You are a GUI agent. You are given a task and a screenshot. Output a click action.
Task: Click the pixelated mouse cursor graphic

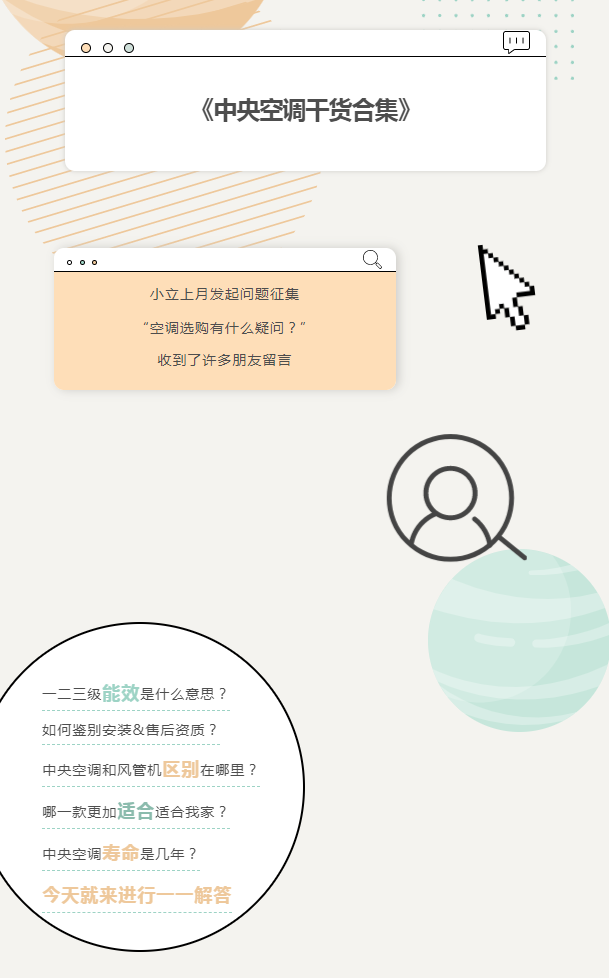[506, 288]
